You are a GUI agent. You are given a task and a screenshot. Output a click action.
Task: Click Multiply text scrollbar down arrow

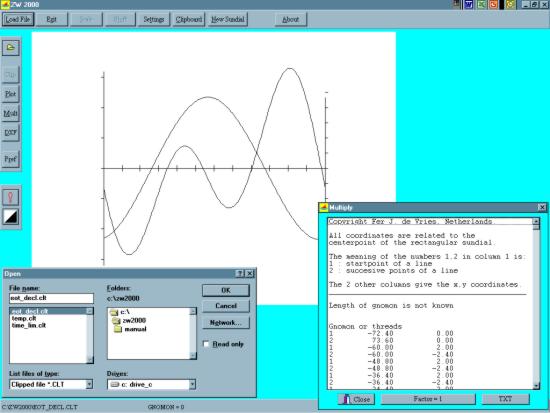pyautogui.click(x=536, y=386)
